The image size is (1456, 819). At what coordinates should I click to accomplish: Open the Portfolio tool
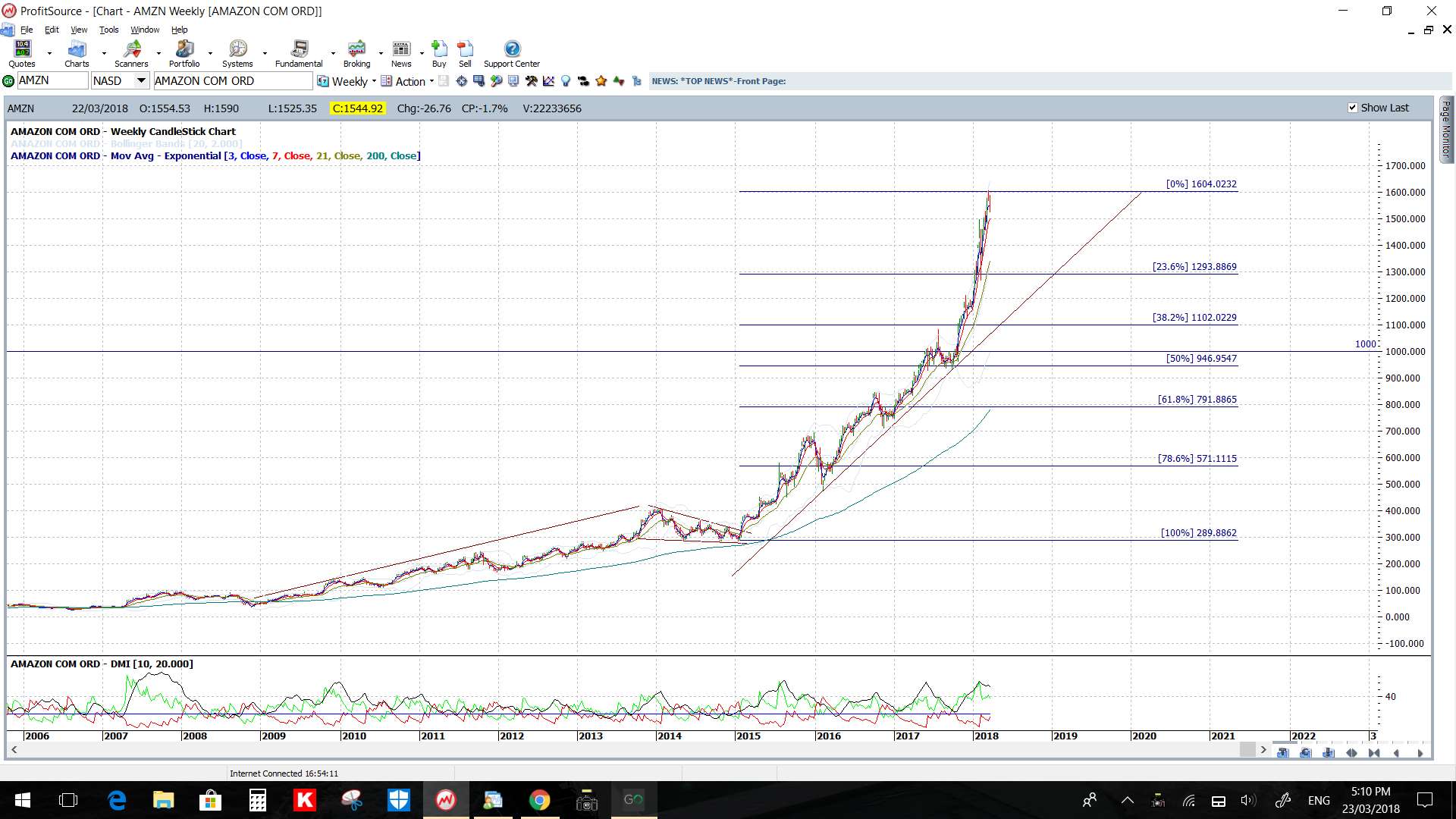(184, 54)
